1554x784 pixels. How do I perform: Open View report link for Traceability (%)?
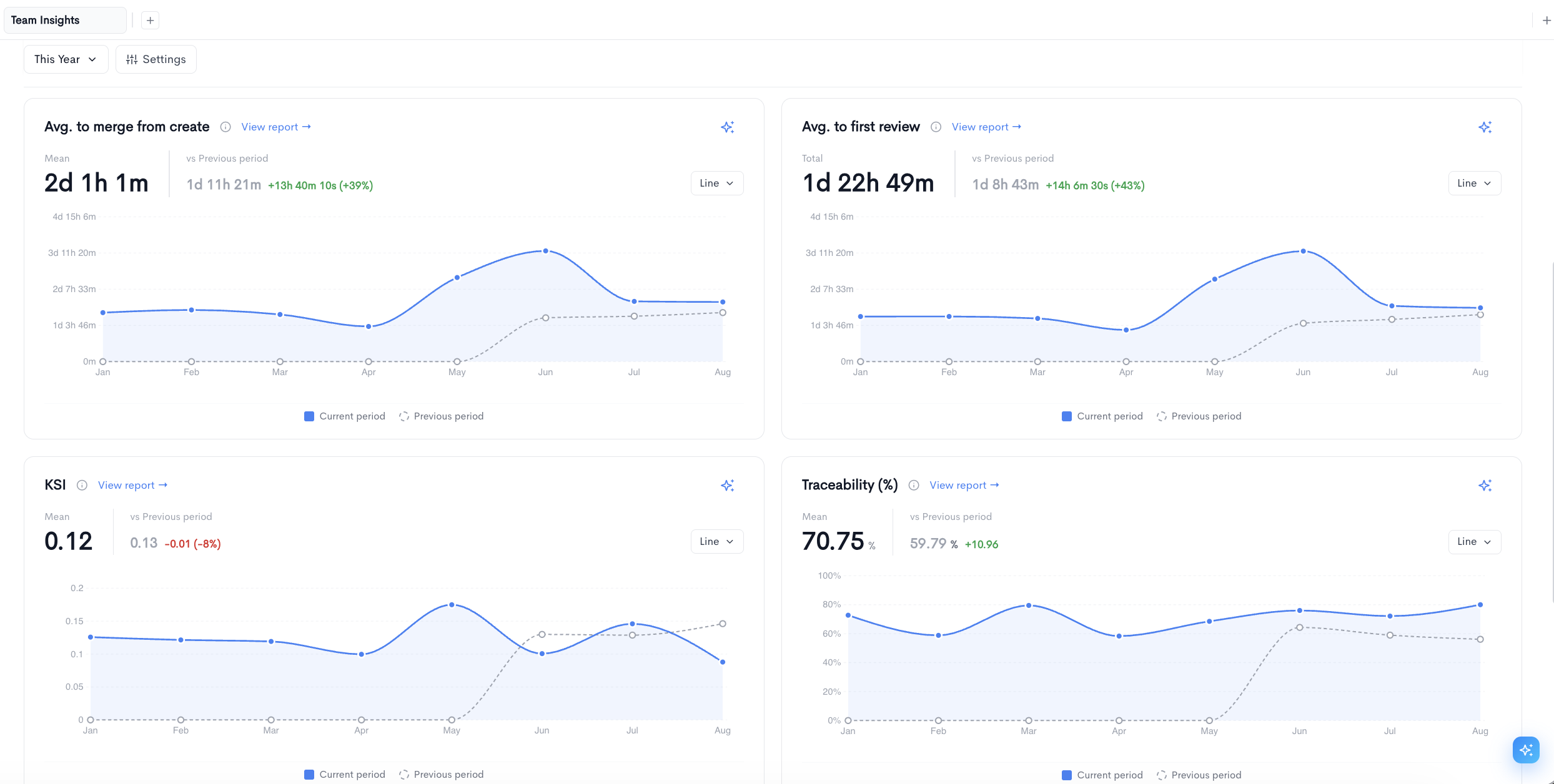[x=964, y=486]
